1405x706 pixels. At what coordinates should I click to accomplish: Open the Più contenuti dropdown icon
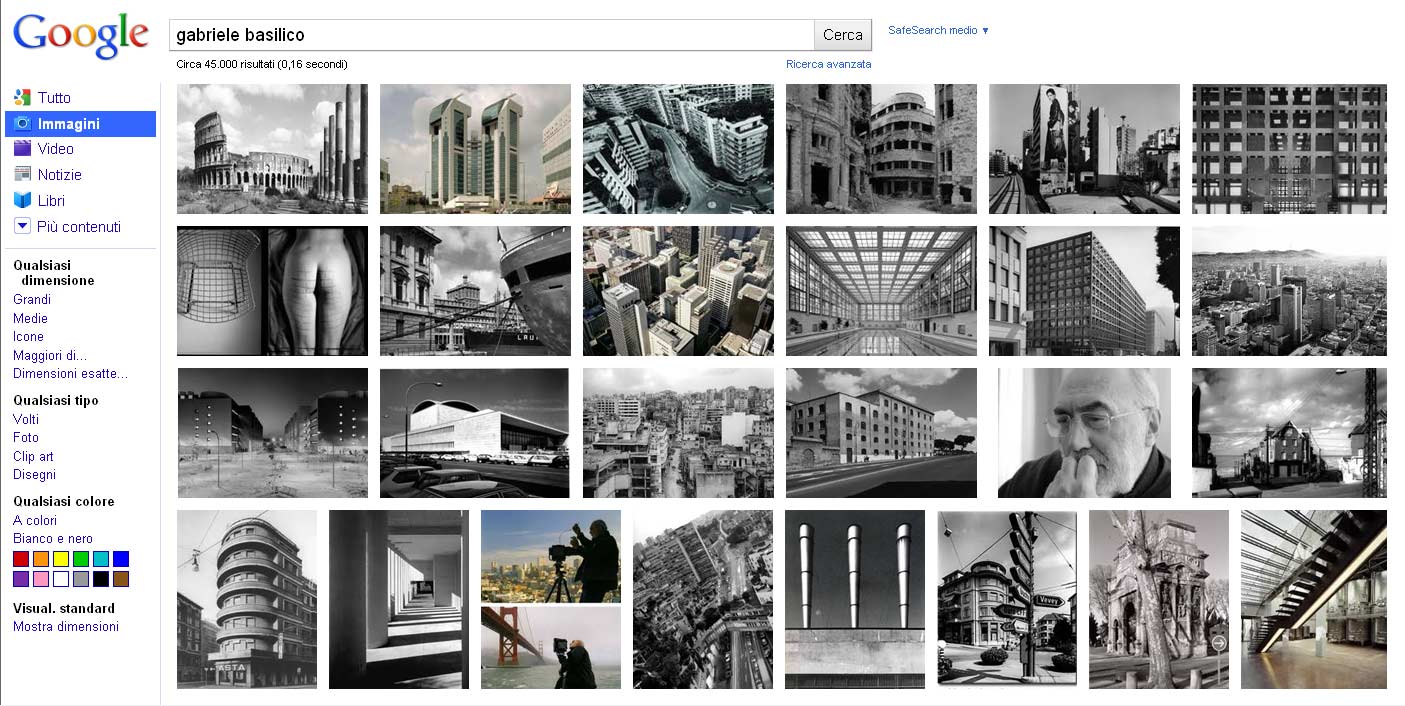point(21,225)
